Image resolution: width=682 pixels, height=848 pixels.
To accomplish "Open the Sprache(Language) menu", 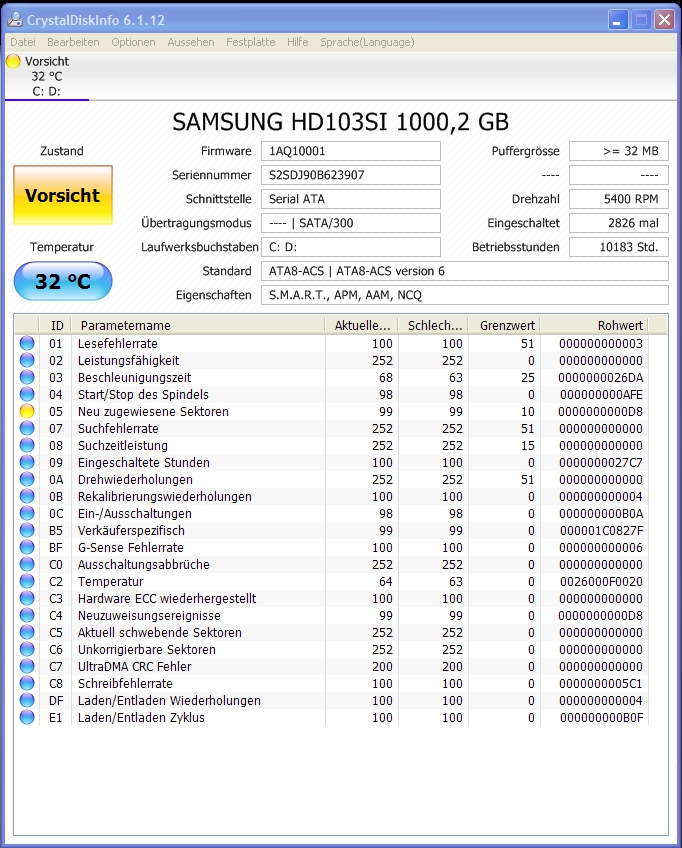I will click(x=367, y=42).
